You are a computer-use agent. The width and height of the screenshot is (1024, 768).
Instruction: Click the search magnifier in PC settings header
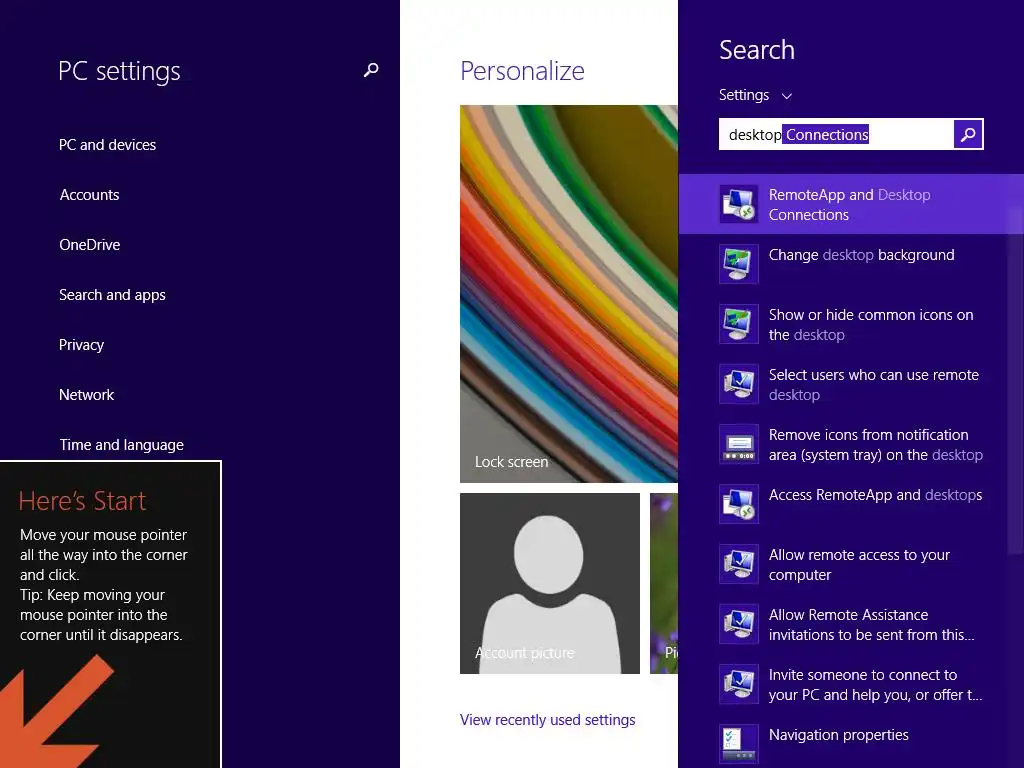click(371, 70)
